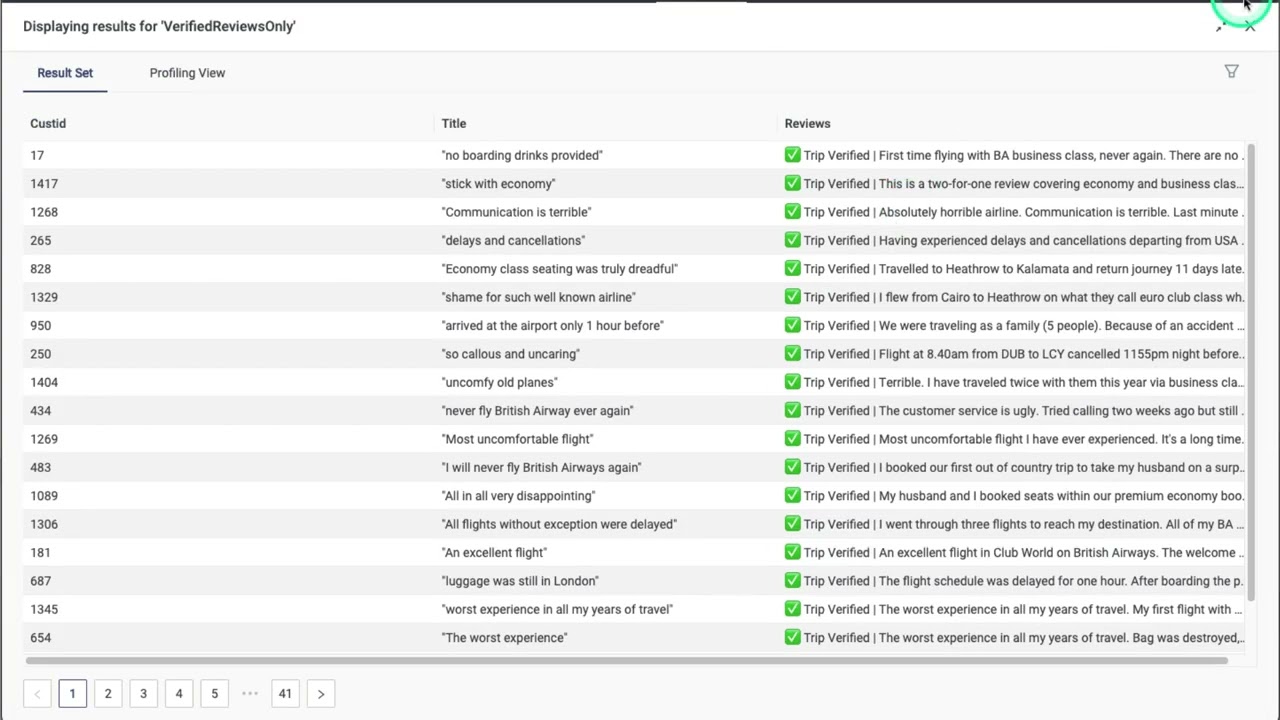Go to the next page with the arrow

click(x=321, y=694)
